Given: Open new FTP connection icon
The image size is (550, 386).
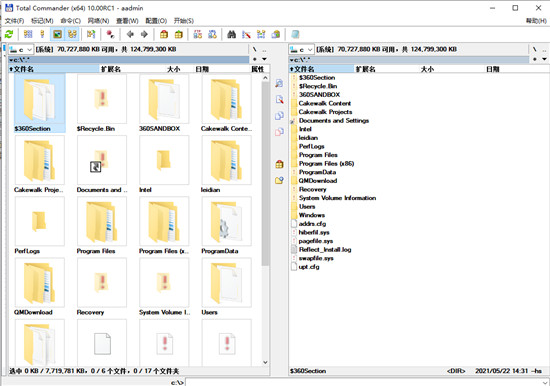Looking at the screenshot, I should tap(212, 34).
